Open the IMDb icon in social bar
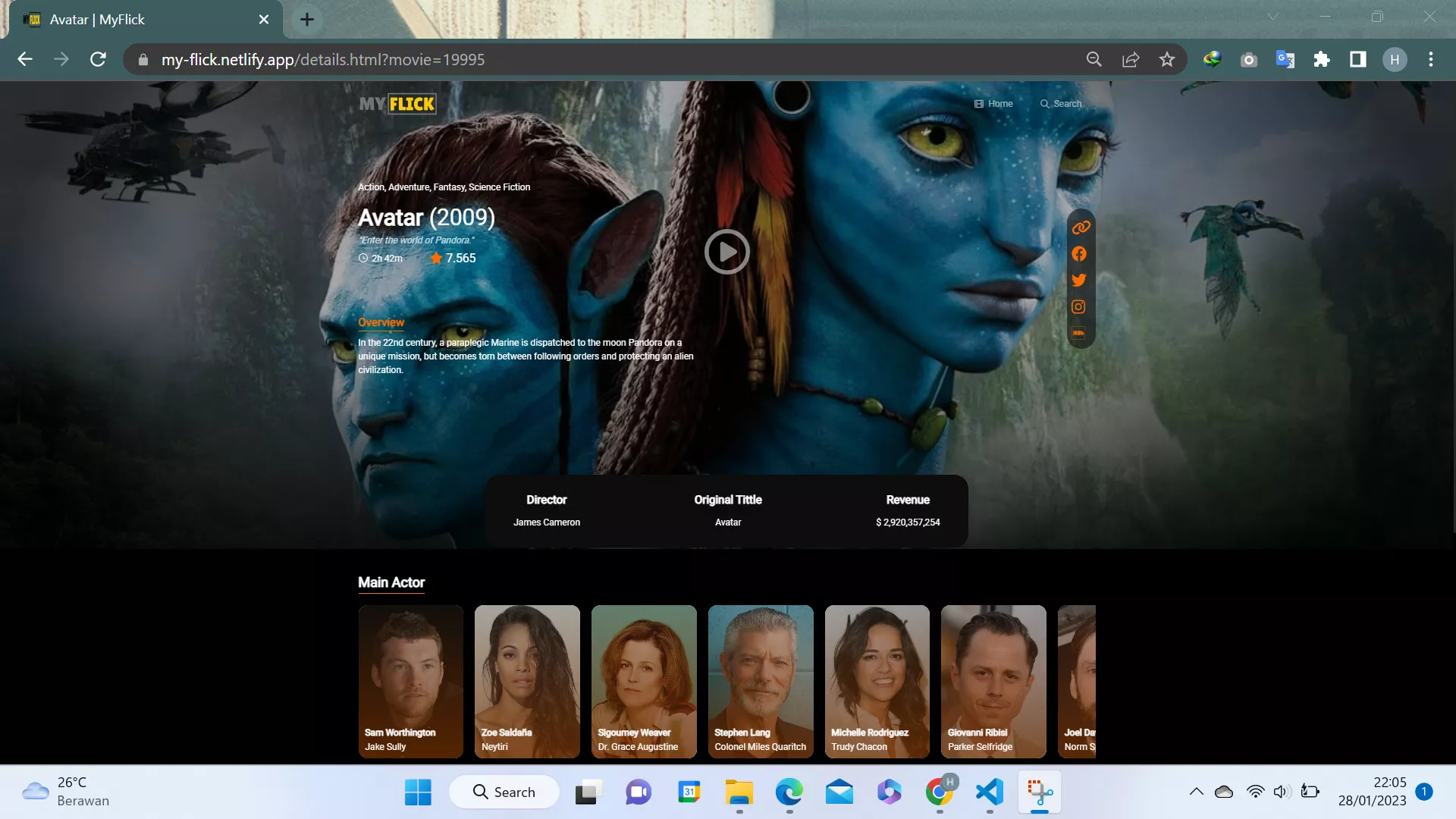This screenshot has width=1456, height=819. 1078,333
